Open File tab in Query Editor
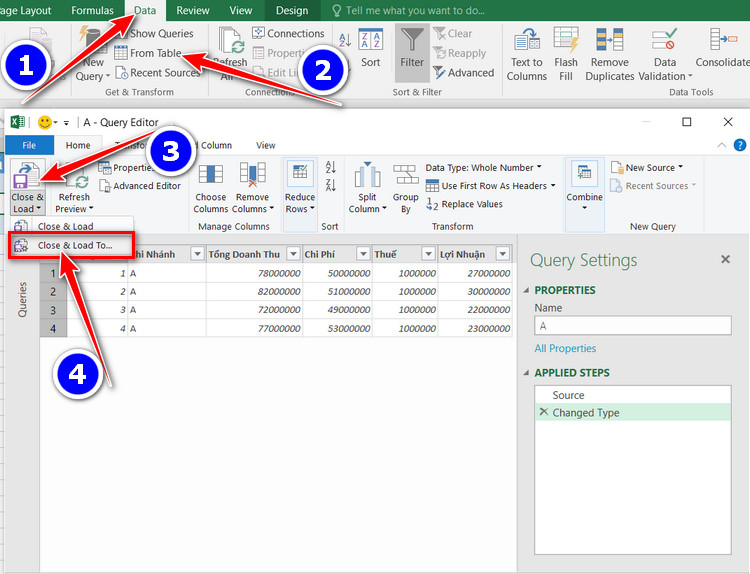 tap(29, 145)
